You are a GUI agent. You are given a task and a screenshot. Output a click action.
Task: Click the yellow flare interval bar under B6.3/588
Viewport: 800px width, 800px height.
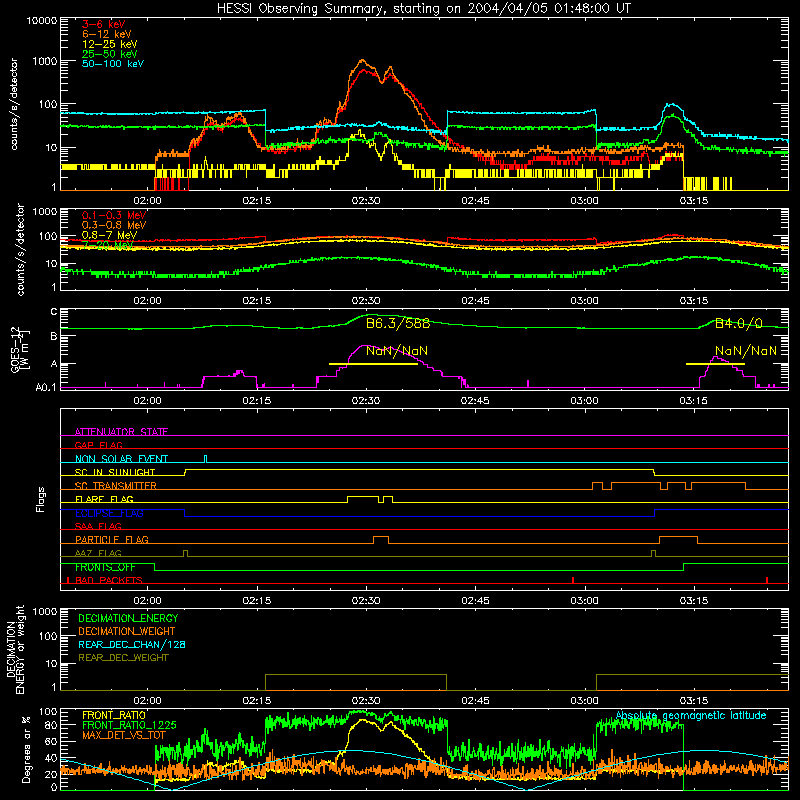point(373,364)
